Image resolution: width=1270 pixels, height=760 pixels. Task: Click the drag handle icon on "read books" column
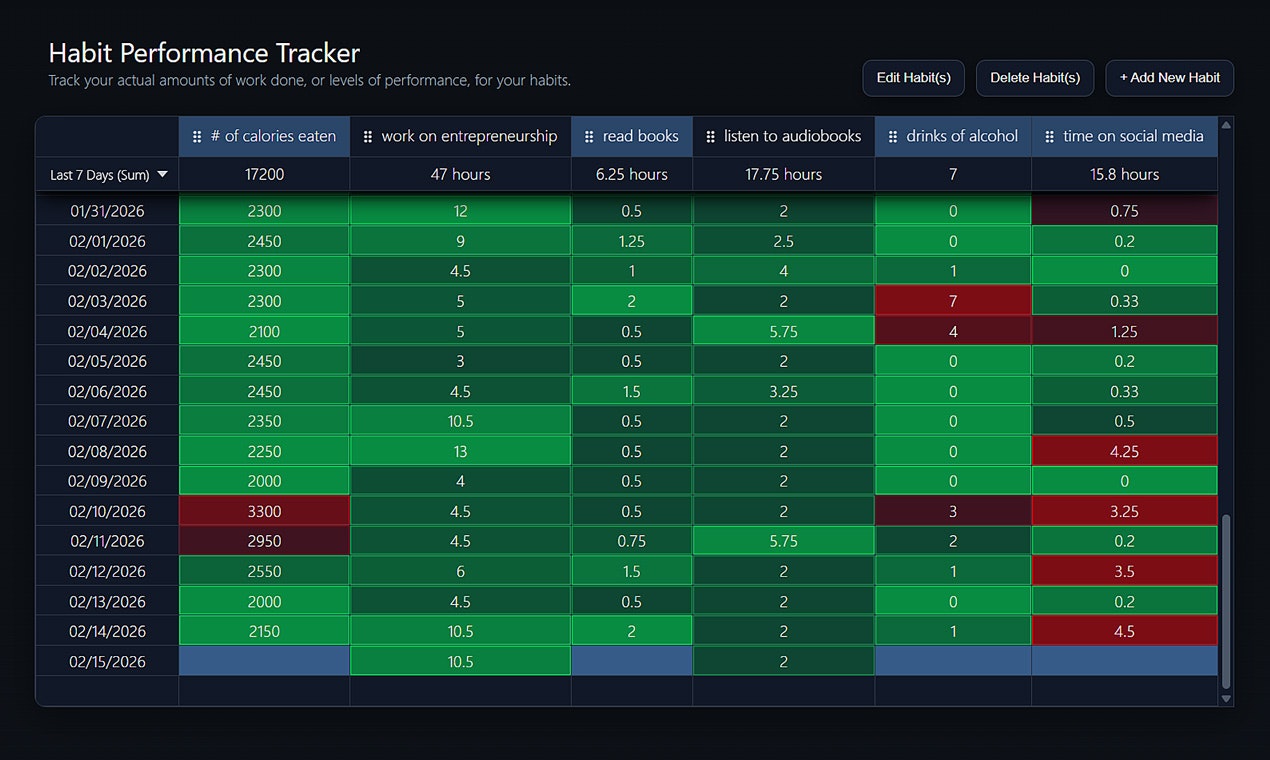[588, 136]
